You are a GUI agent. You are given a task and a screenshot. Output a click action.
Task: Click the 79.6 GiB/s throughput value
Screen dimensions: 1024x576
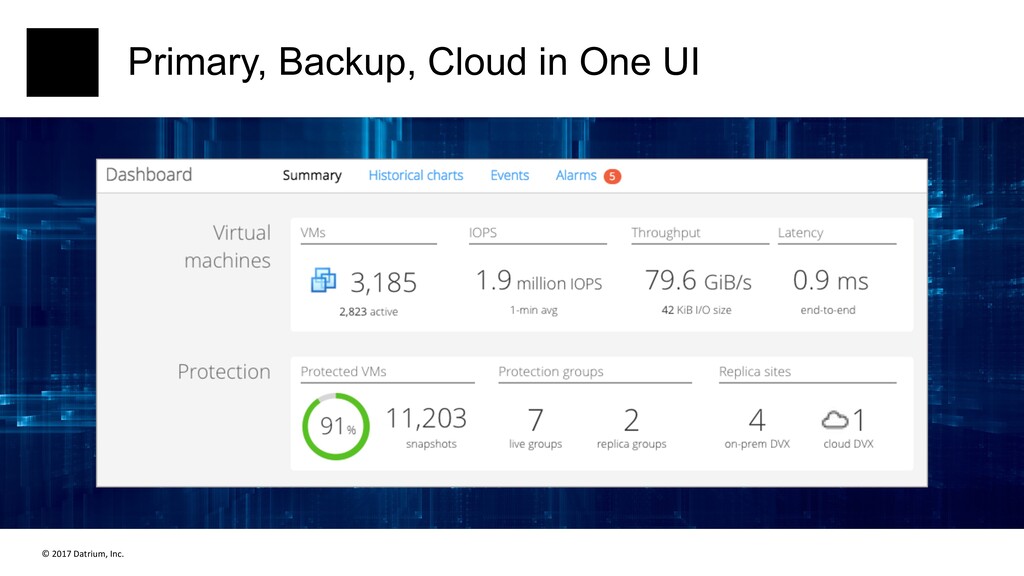tap(698, 281)
